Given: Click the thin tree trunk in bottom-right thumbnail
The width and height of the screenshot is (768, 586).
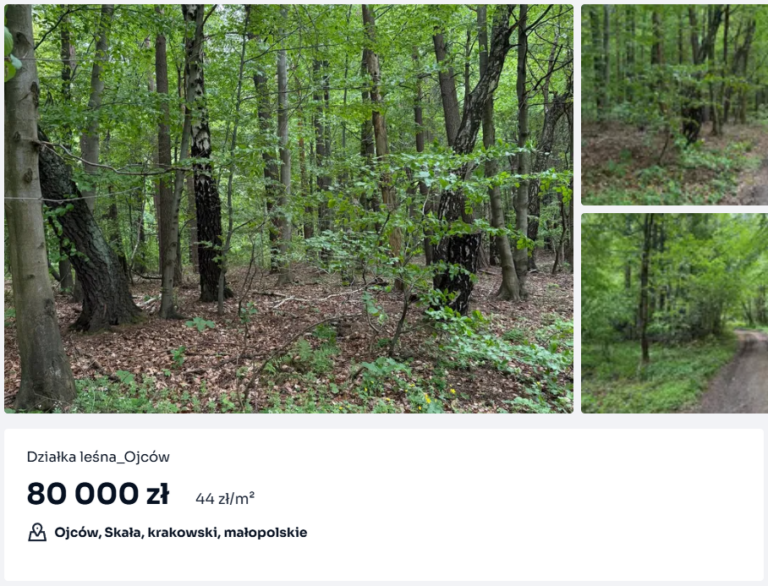Looking at the screenshot, I should tap(646, 289).
